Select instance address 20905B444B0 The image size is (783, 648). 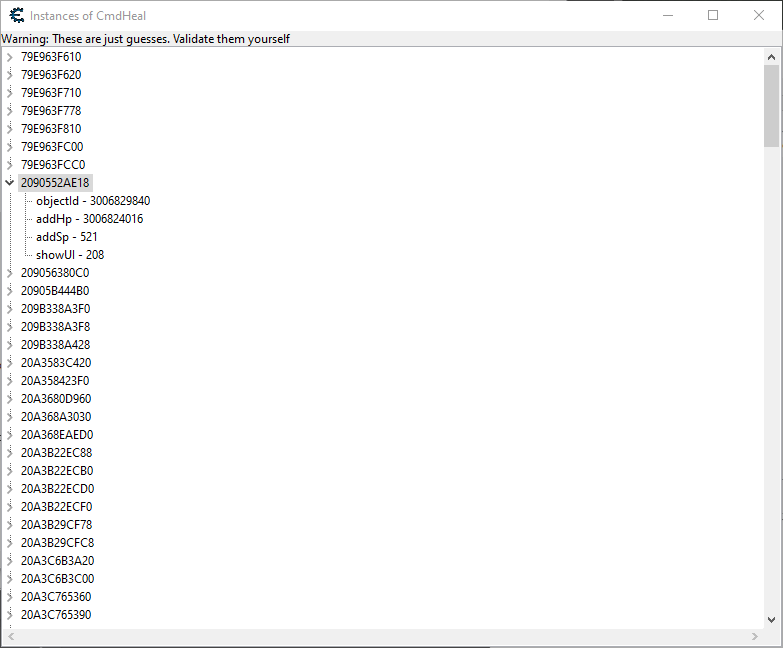pyautogui.click(x=55, y=291)
